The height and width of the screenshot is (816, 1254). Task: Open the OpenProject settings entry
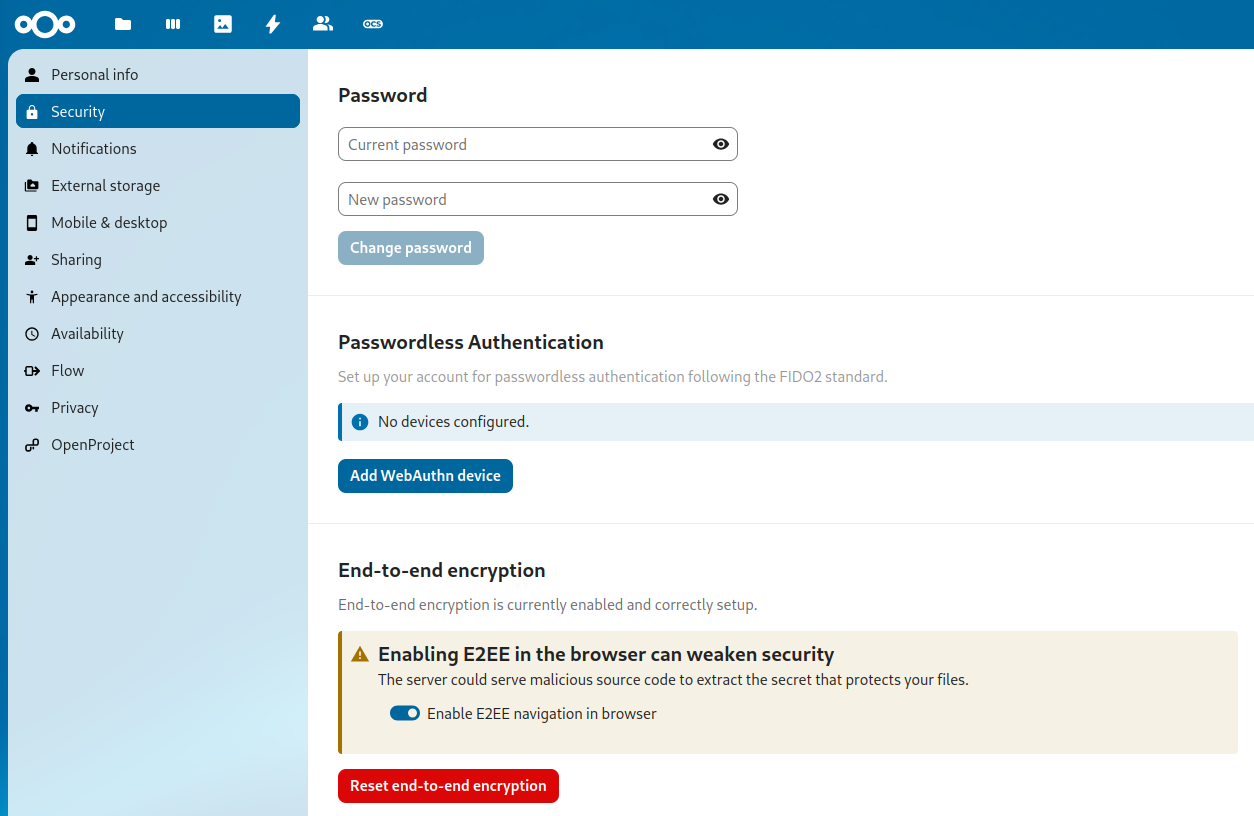pyautogui.click(x=93, y=445)
